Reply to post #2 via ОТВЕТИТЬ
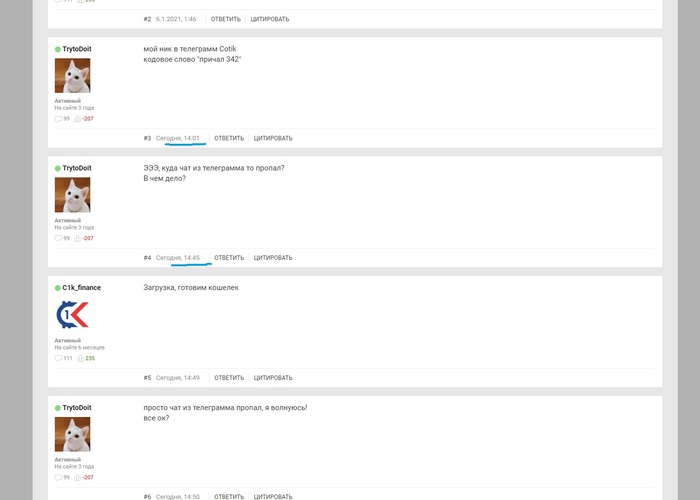 click(x=225, y=19)
